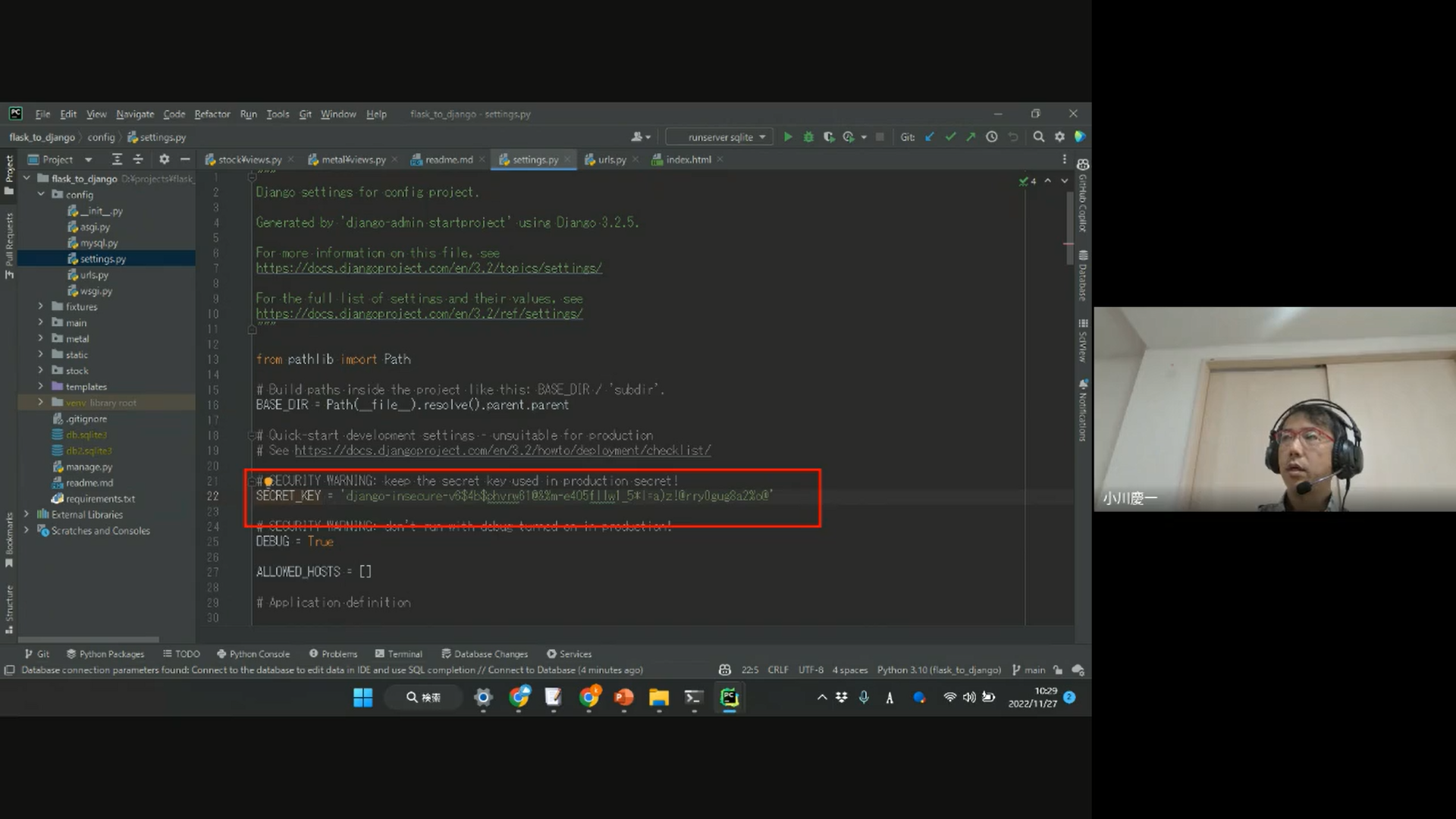
Task: Open the Refactor menu
Action: (x=212, y=115)
